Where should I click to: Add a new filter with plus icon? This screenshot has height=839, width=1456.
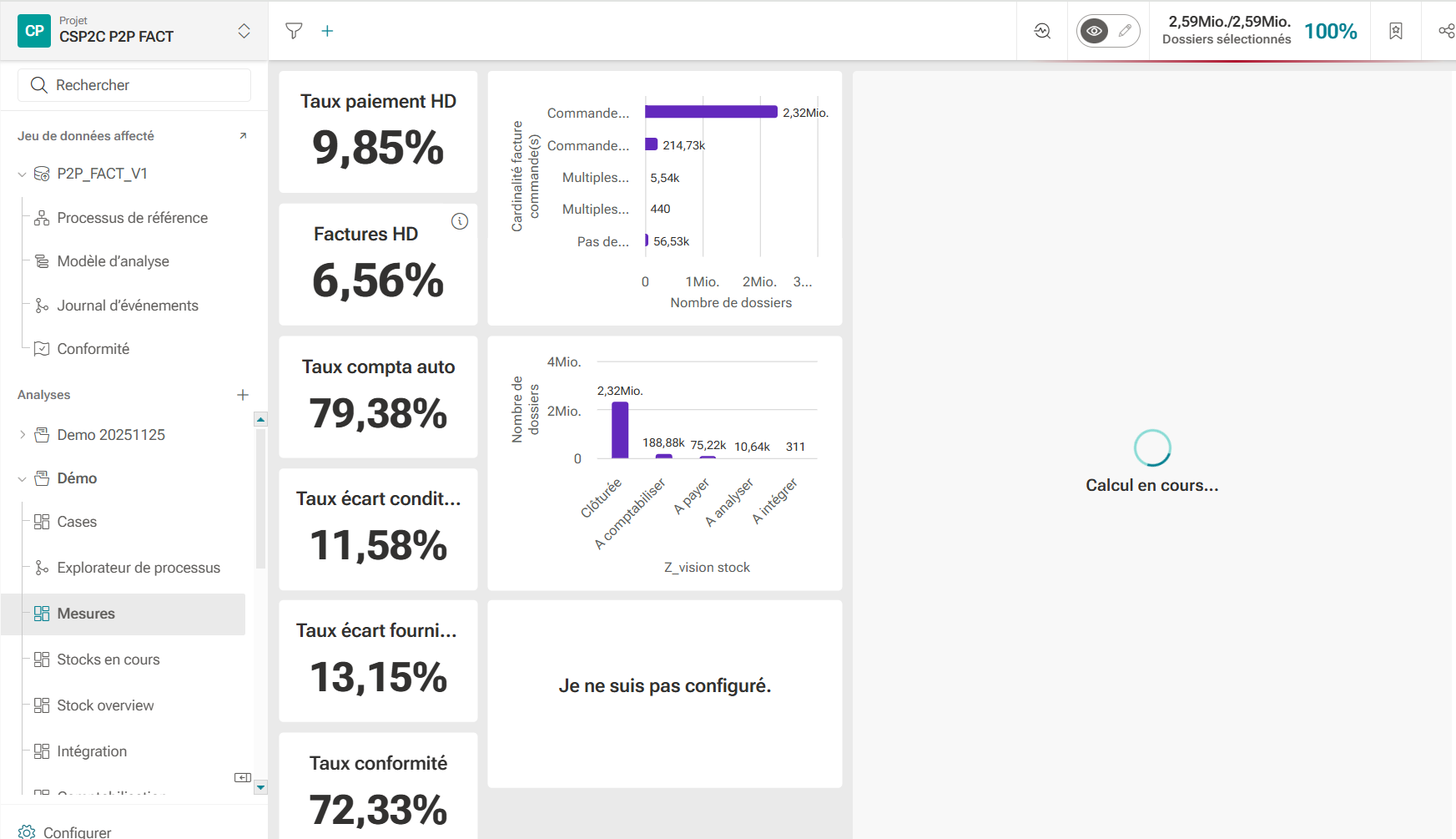[x=328, y=31]
